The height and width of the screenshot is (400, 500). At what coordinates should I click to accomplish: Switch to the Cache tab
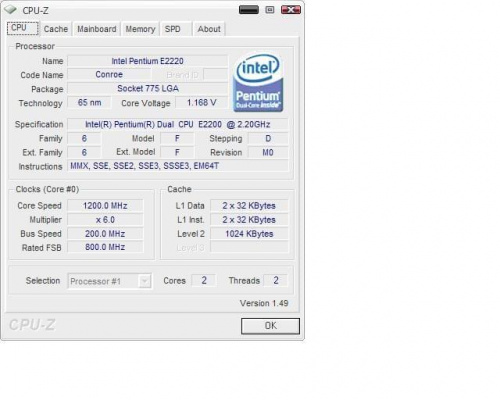pyautogui.click(x=56, y=29)
